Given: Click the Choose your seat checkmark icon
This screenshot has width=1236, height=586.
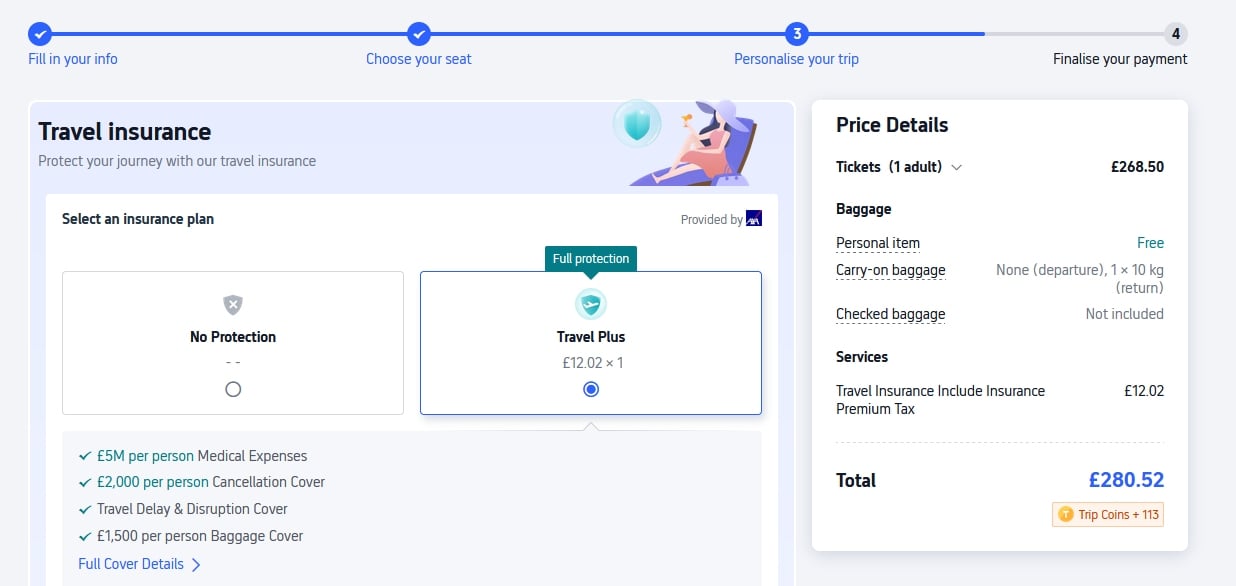Looking at the screenshot, I should pos(419,34).
